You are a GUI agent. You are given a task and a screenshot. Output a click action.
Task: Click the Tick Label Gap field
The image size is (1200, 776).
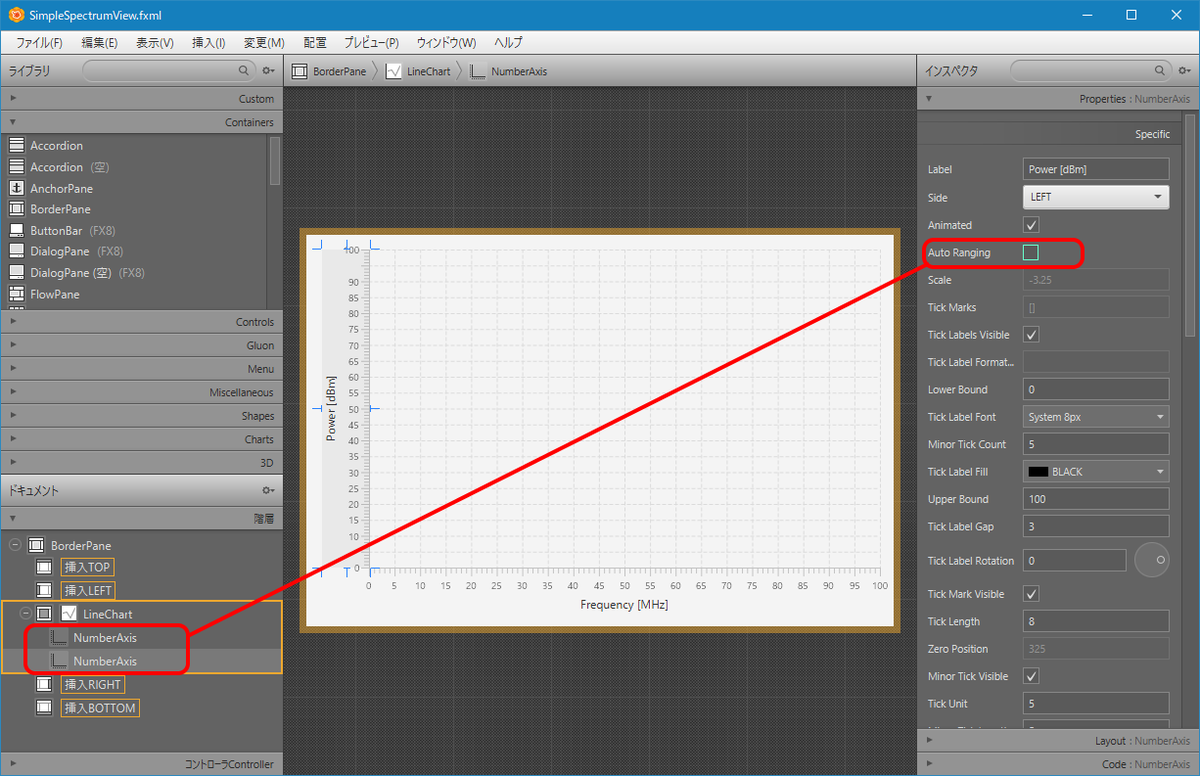pyautogui.click(x=1096, y=526)
